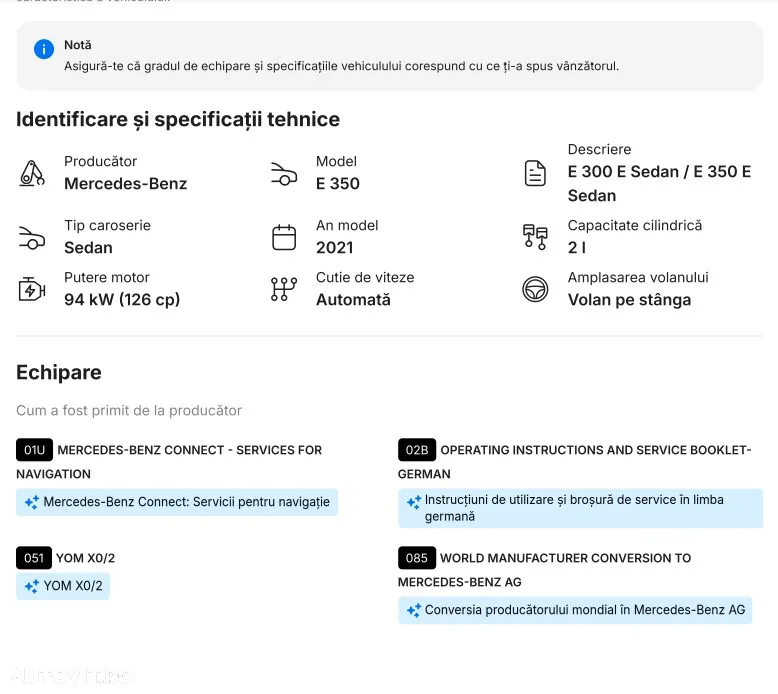Click 'OPERATING INSTRUCTIONS AND SERVICE BOOKLET-GERMAN' text
The width and height of the screenshot is (778, 694).
[575, 462]
